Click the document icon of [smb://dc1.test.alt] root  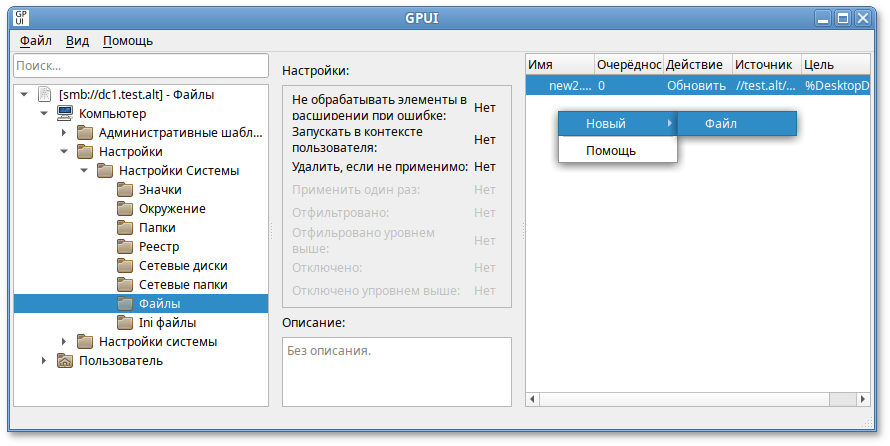click(44, 94)
